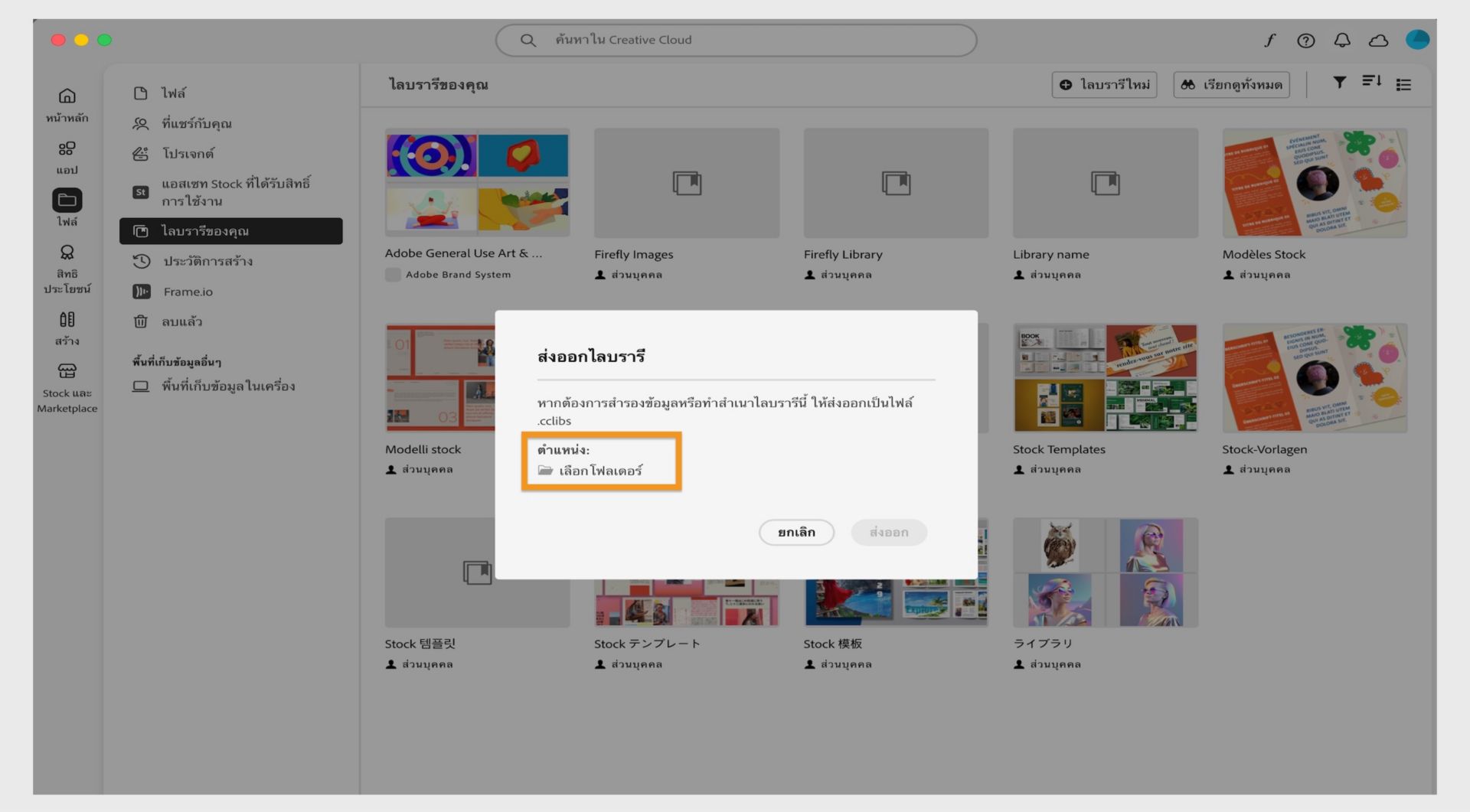Viewport: 1470px width, 812px height.
Task: Open the fonts icon in top bar
Action: click(x=1269, y=40)
